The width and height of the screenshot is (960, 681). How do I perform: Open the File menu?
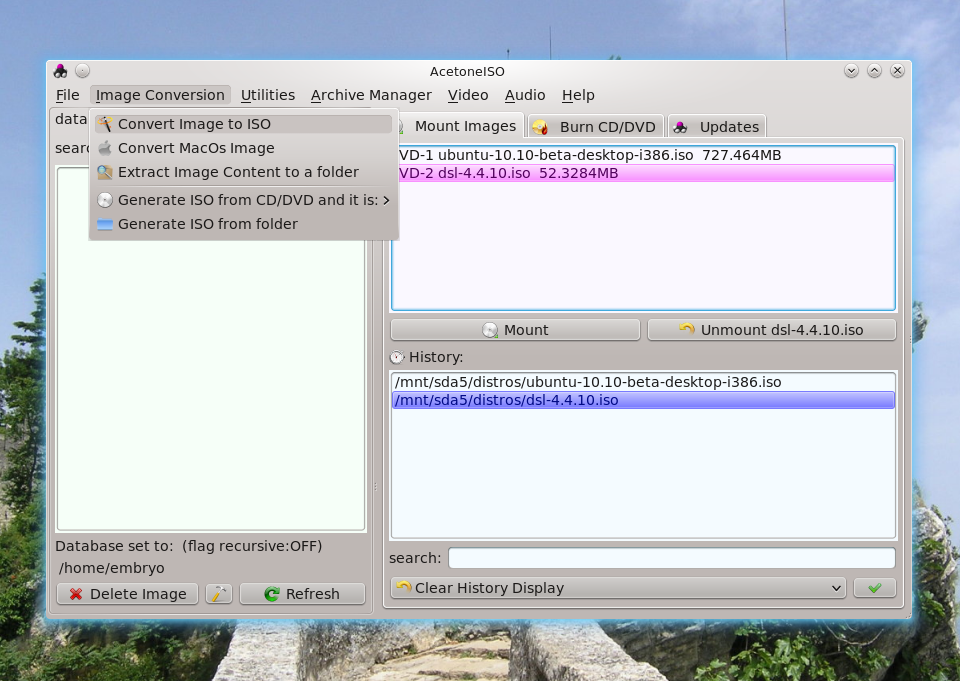pyautogui.click(x=67, y=95)
